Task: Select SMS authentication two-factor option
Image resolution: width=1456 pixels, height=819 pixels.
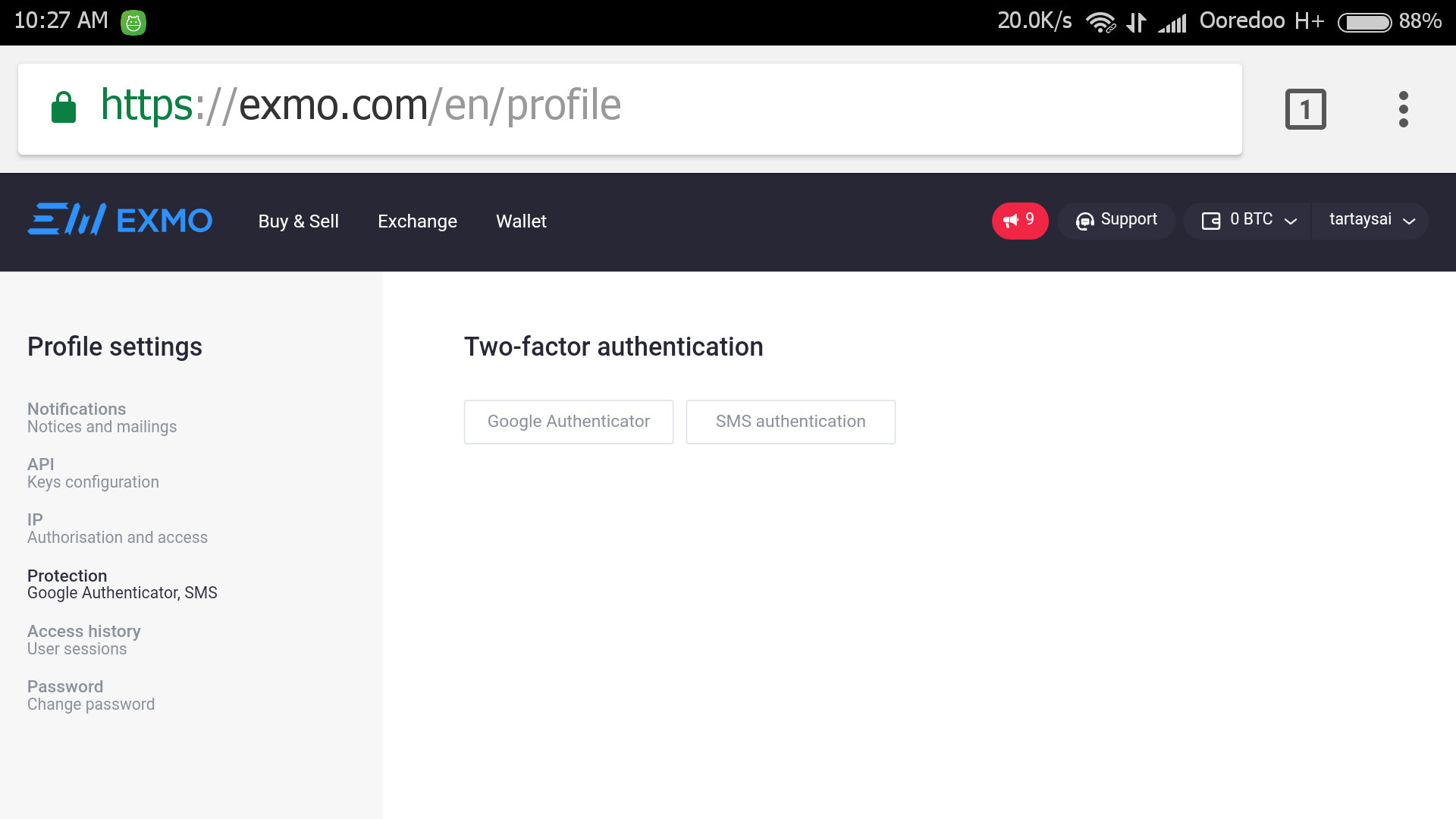Action: (790, 421)
